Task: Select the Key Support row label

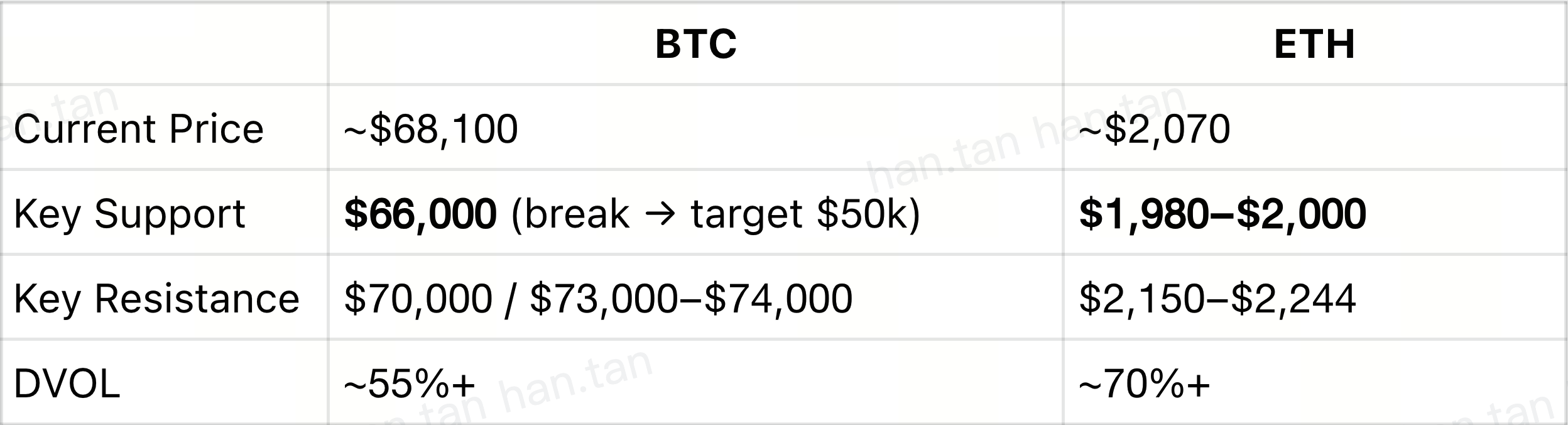Action: [129, 214]
